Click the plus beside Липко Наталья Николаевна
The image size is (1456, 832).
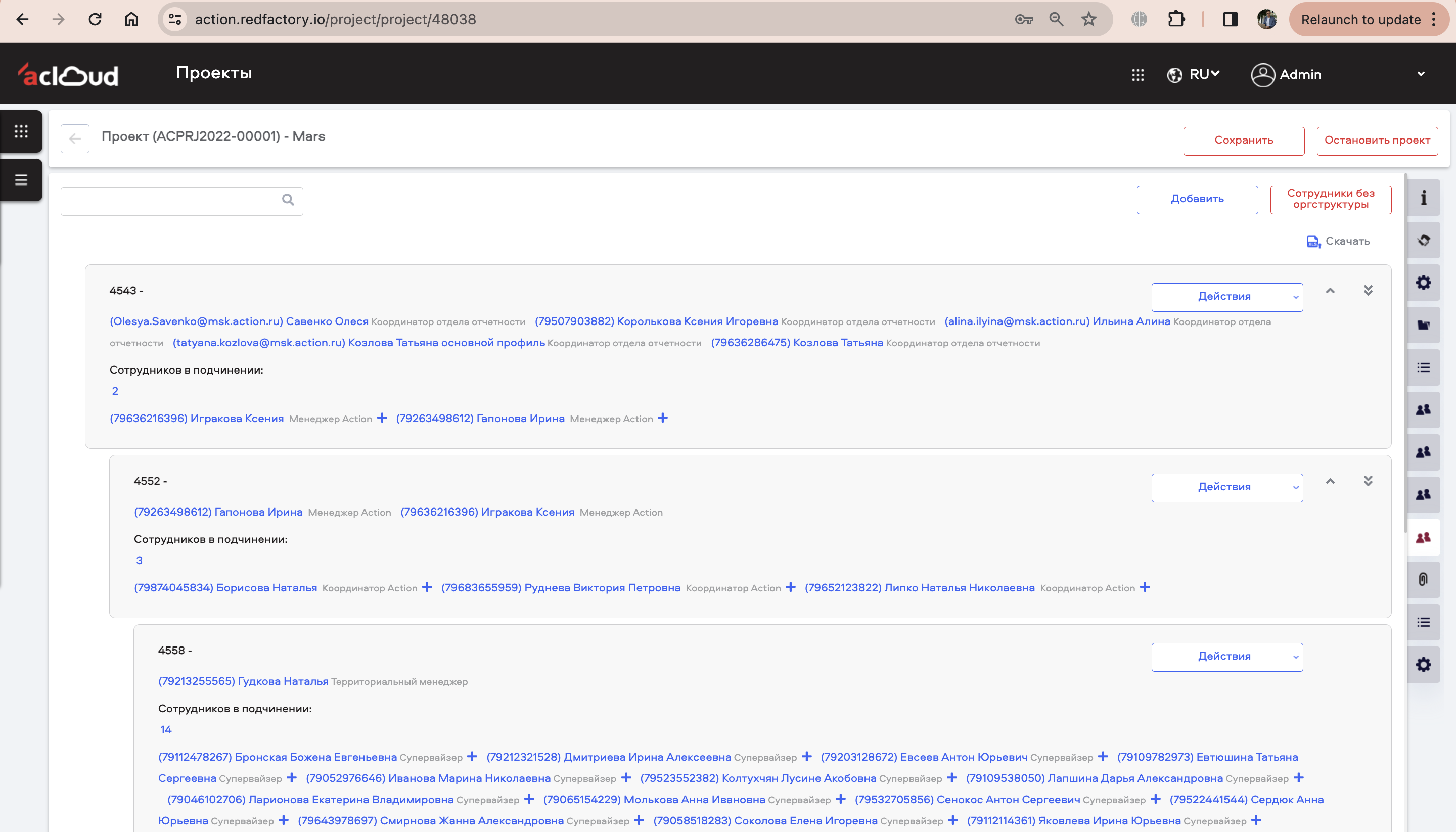(1145, 587)
